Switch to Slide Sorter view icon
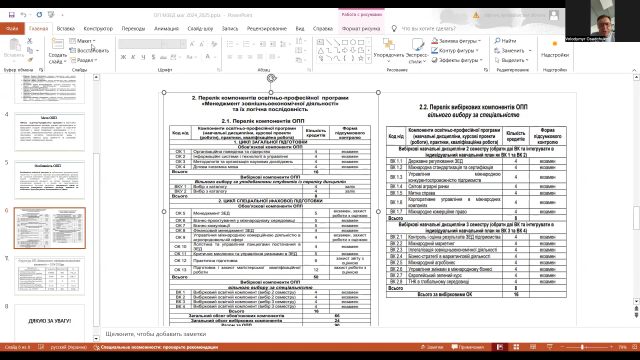 (516, 347)
